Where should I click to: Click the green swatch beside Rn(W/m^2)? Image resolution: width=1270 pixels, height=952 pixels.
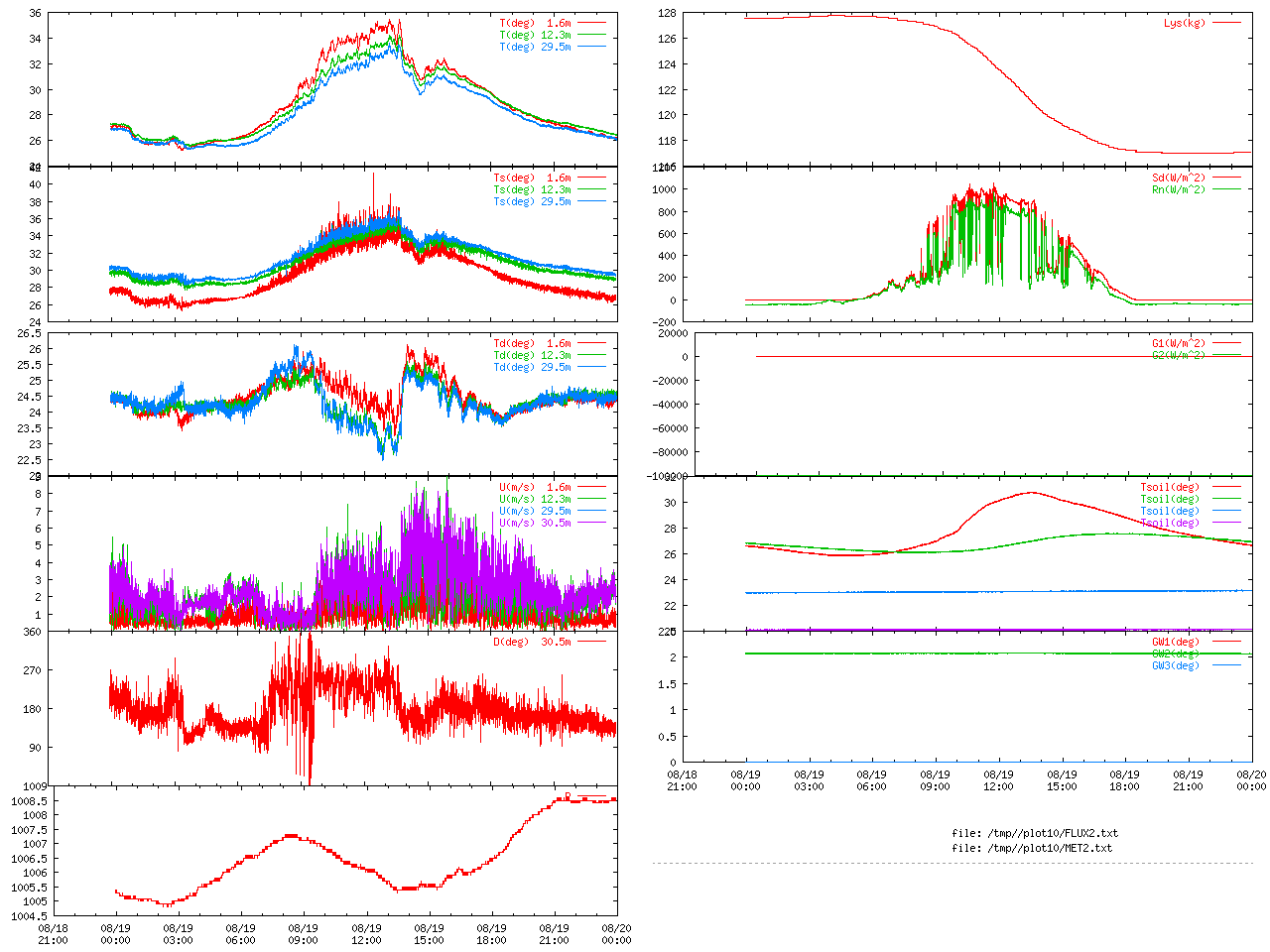pyautogui.click(x=1225, y=190)
